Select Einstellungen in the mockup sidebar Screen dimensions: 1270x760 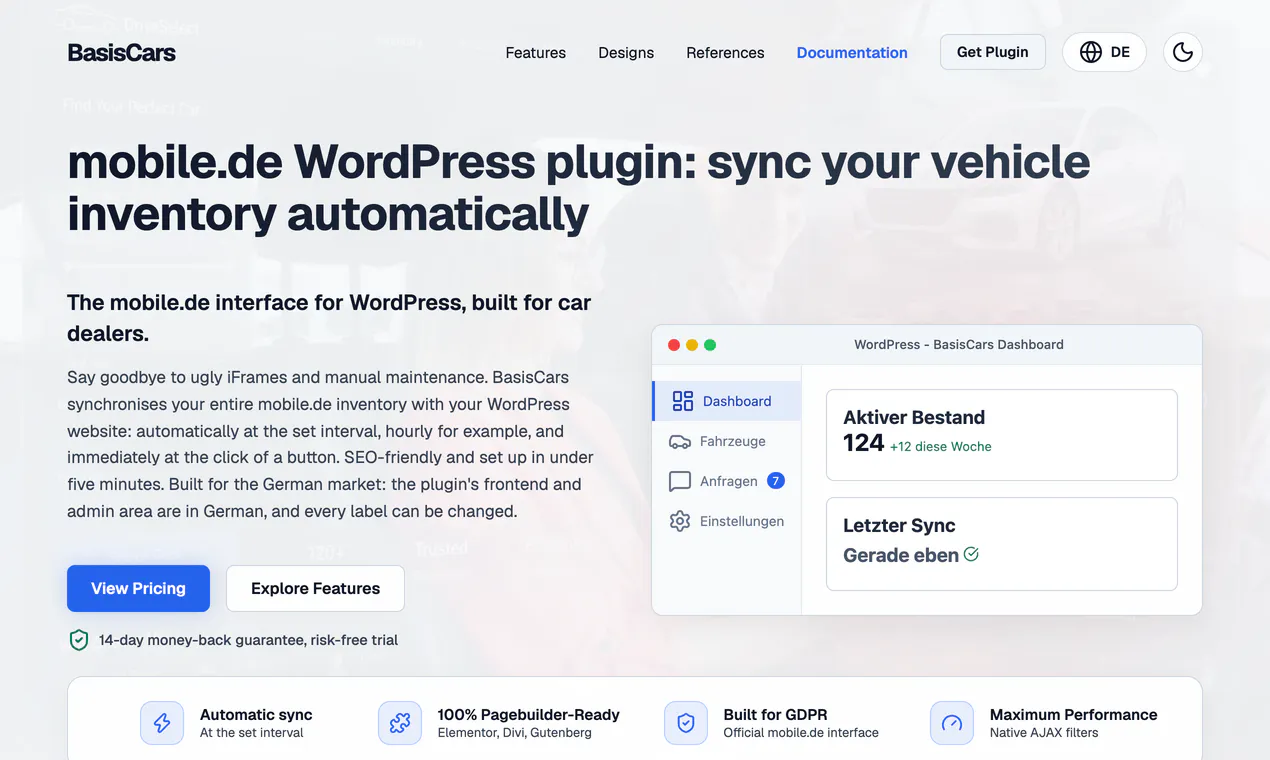[x=727, y=521]
